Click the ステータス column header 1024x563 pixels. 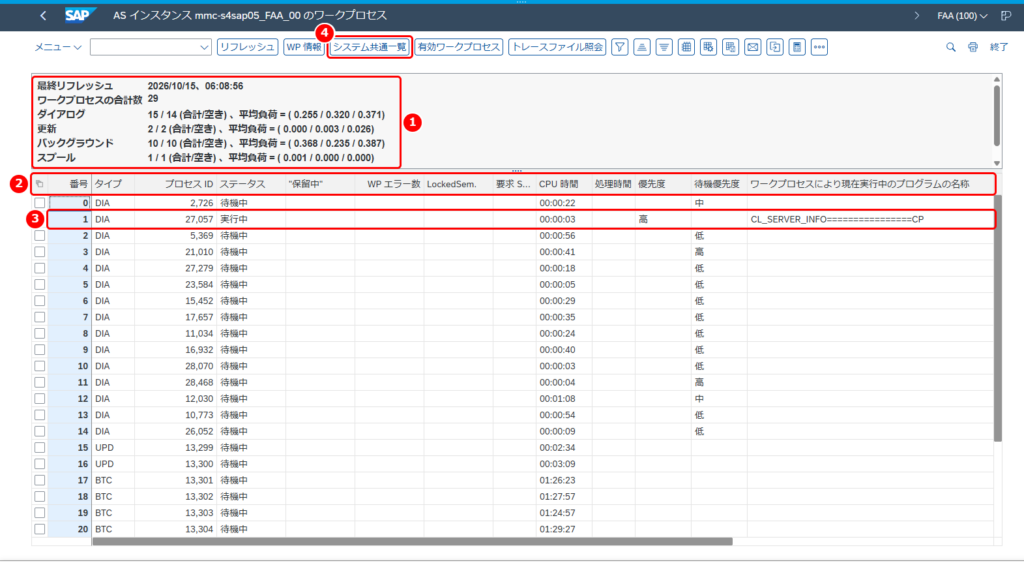pos(251,184)
